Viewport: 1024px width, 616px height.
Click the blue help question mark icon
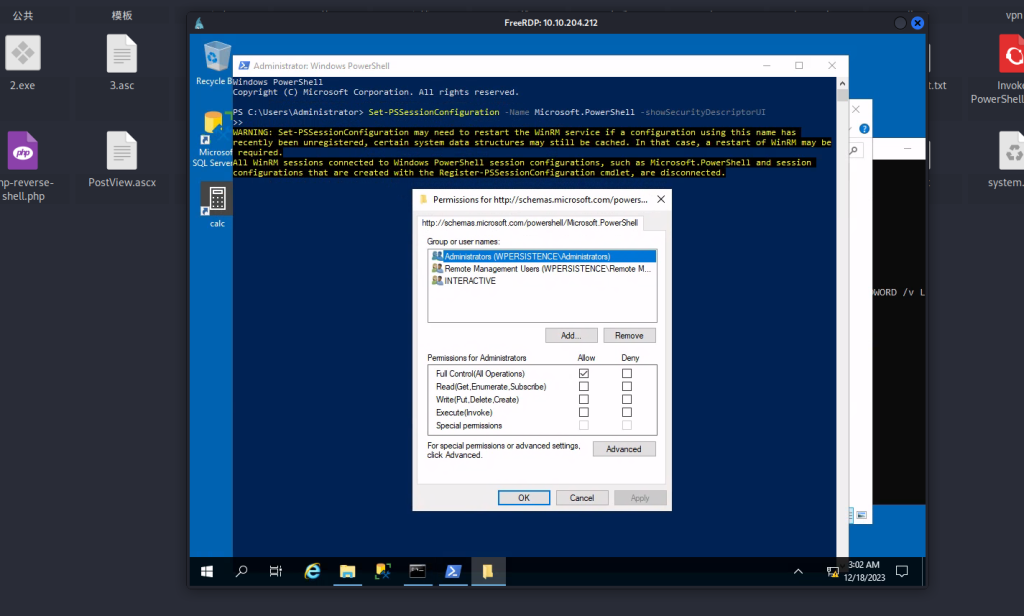[864, 129]
